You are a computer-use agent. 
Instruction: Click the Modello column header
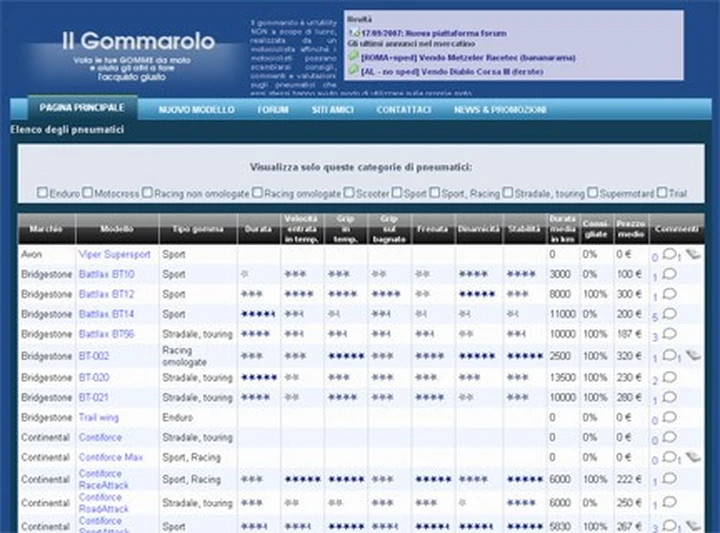tap(117, 229)
